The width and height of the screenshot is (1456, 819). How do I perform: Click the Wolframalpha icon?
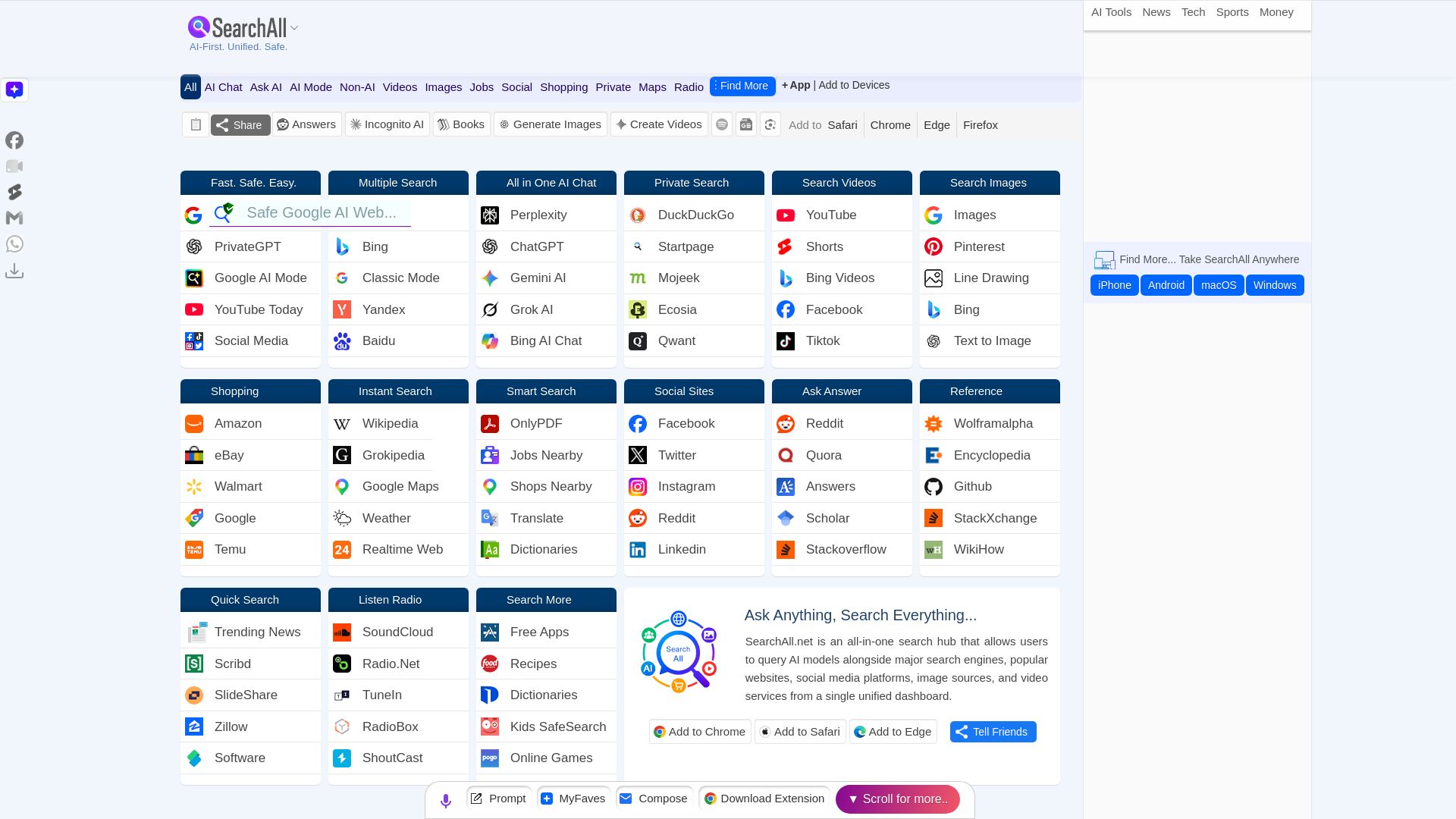point(934,424)
